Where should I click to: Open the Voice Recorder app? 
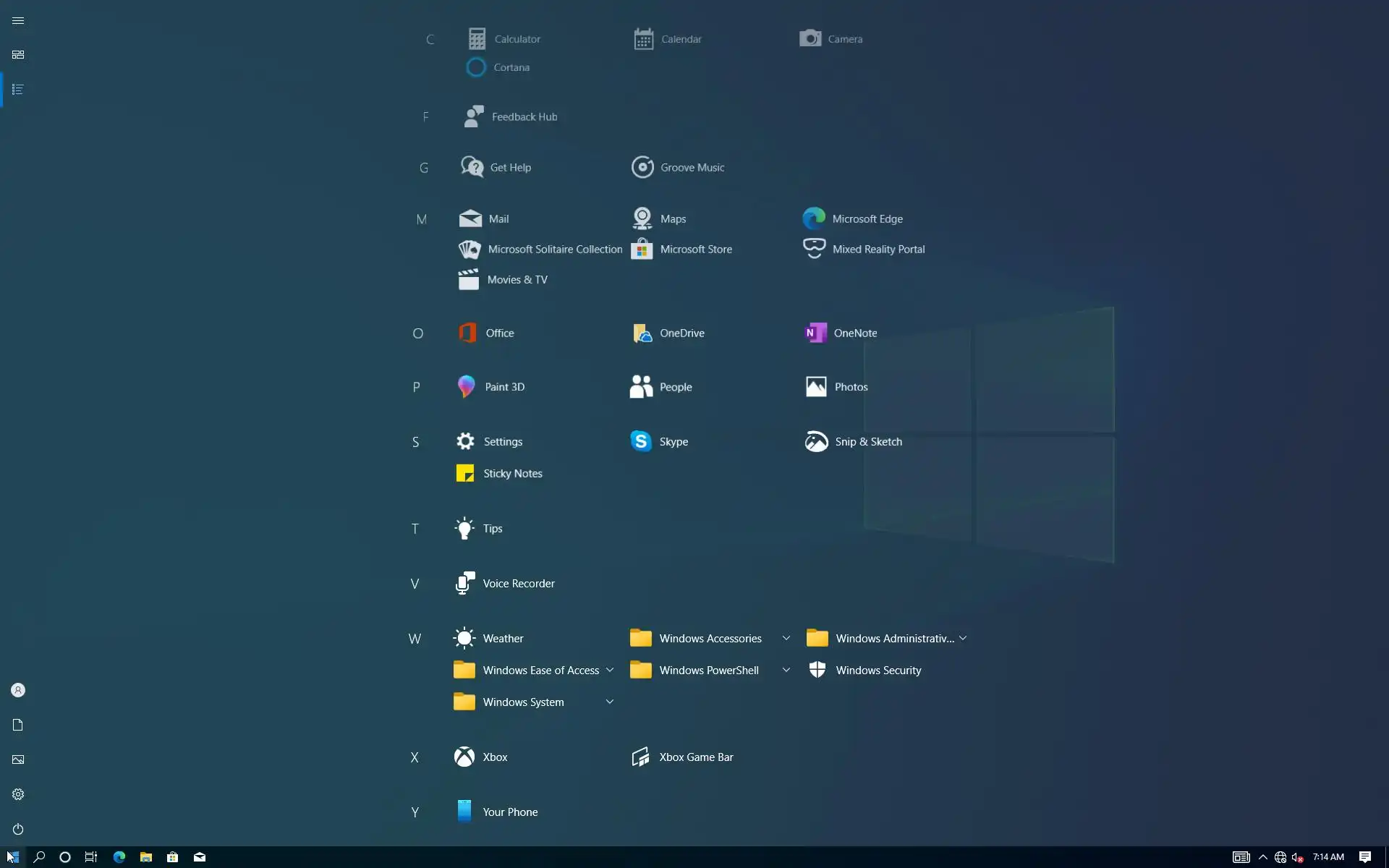point(518,584)
